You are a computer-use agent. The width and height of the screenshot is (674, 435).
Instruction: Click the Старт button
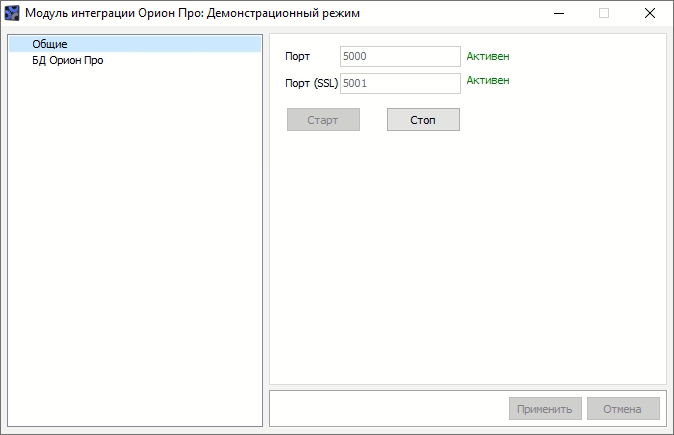[323, 119]
